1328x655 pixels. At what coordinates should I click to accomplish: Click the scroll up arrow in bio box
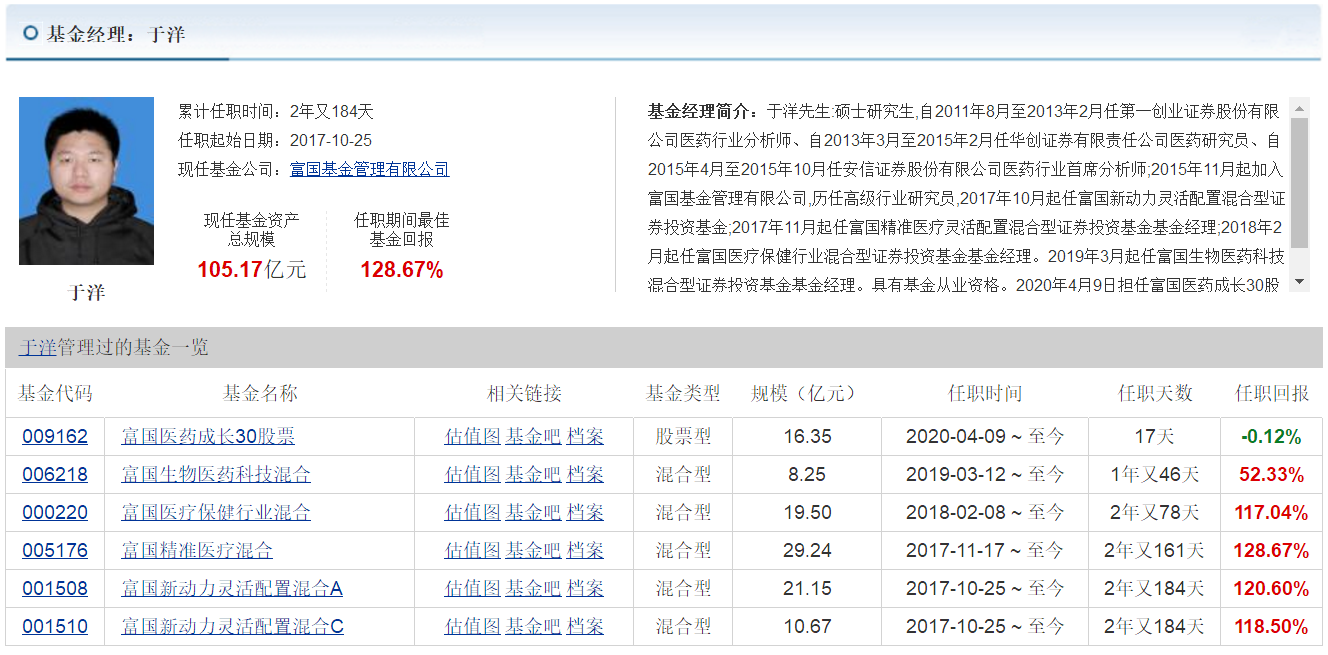tap(1299, 108)
